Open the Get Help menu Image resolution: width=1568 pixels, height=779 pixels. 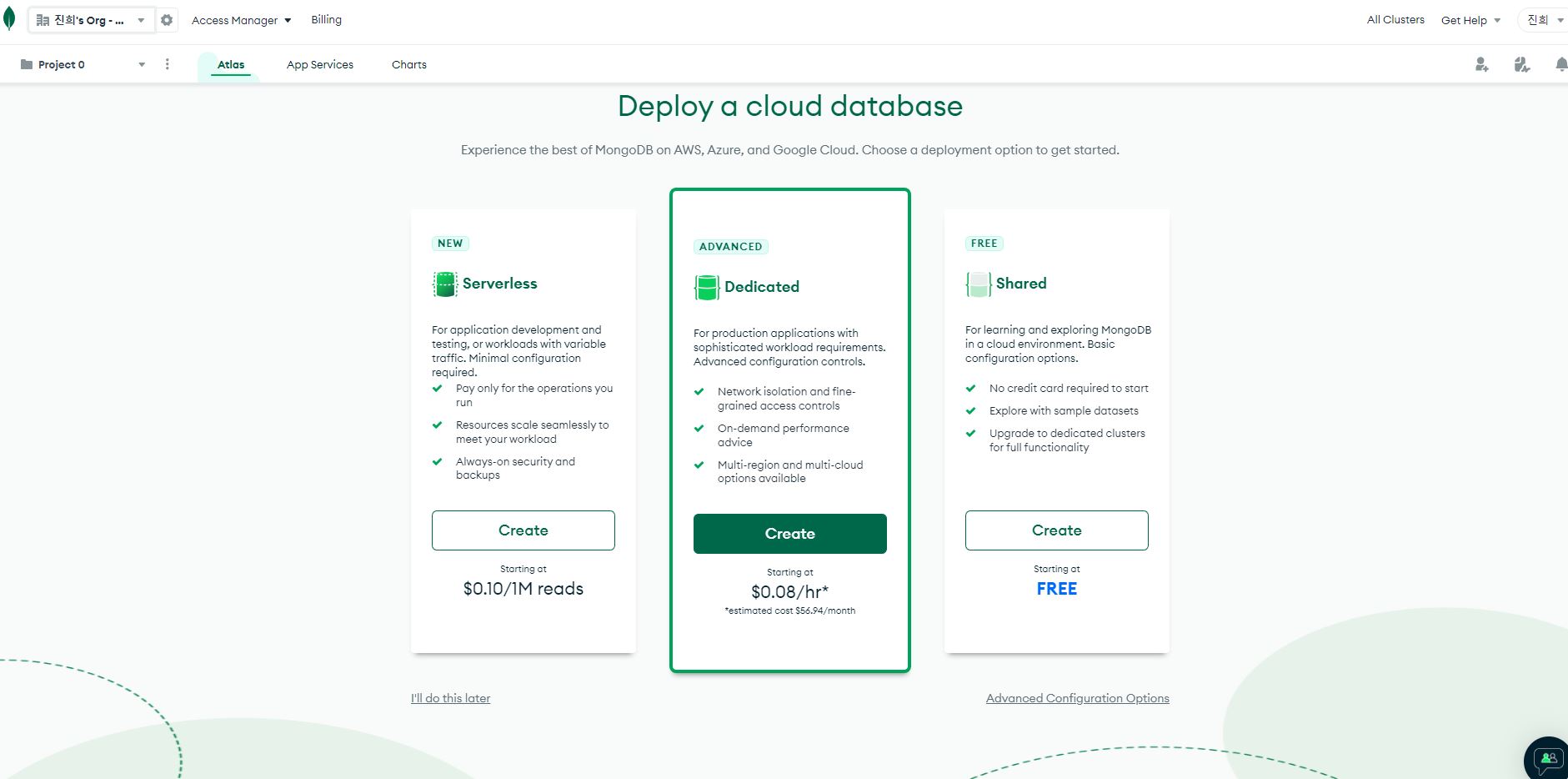[x=1470, y=20]
